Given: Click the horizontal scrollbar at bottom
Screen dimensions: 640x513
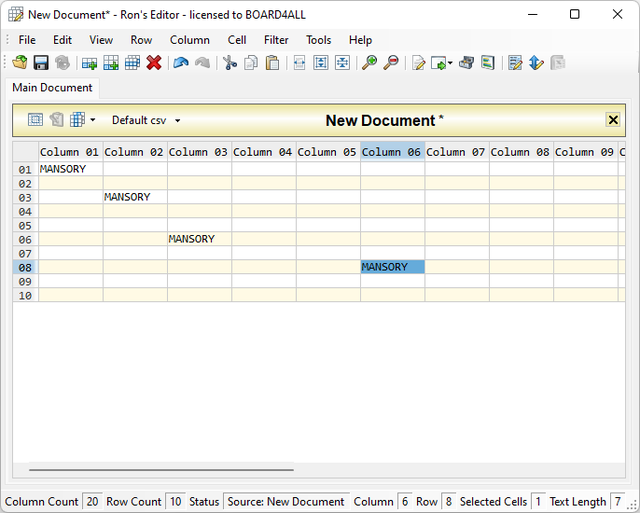Looking at the screenshot, I should click(160, 468).
